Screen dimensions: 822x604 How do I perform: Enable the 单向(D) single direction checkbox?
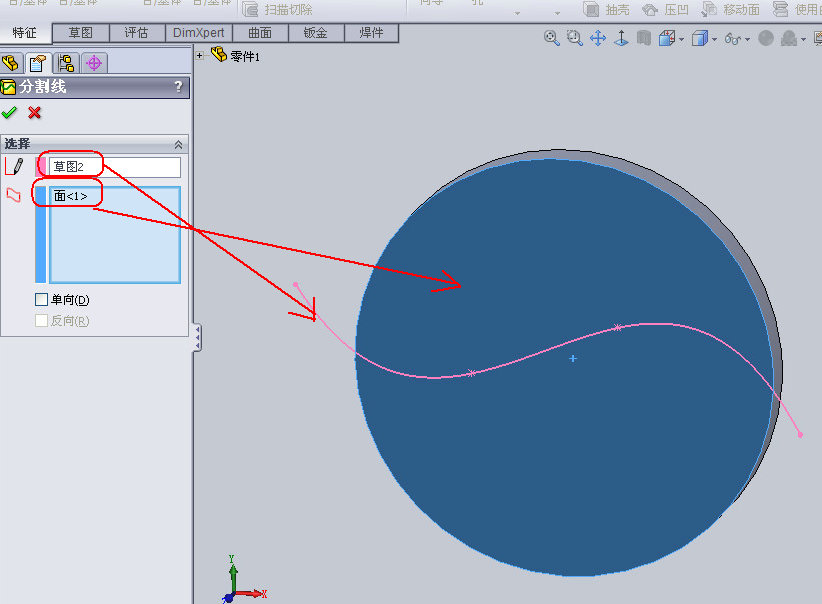coord(41,299)
